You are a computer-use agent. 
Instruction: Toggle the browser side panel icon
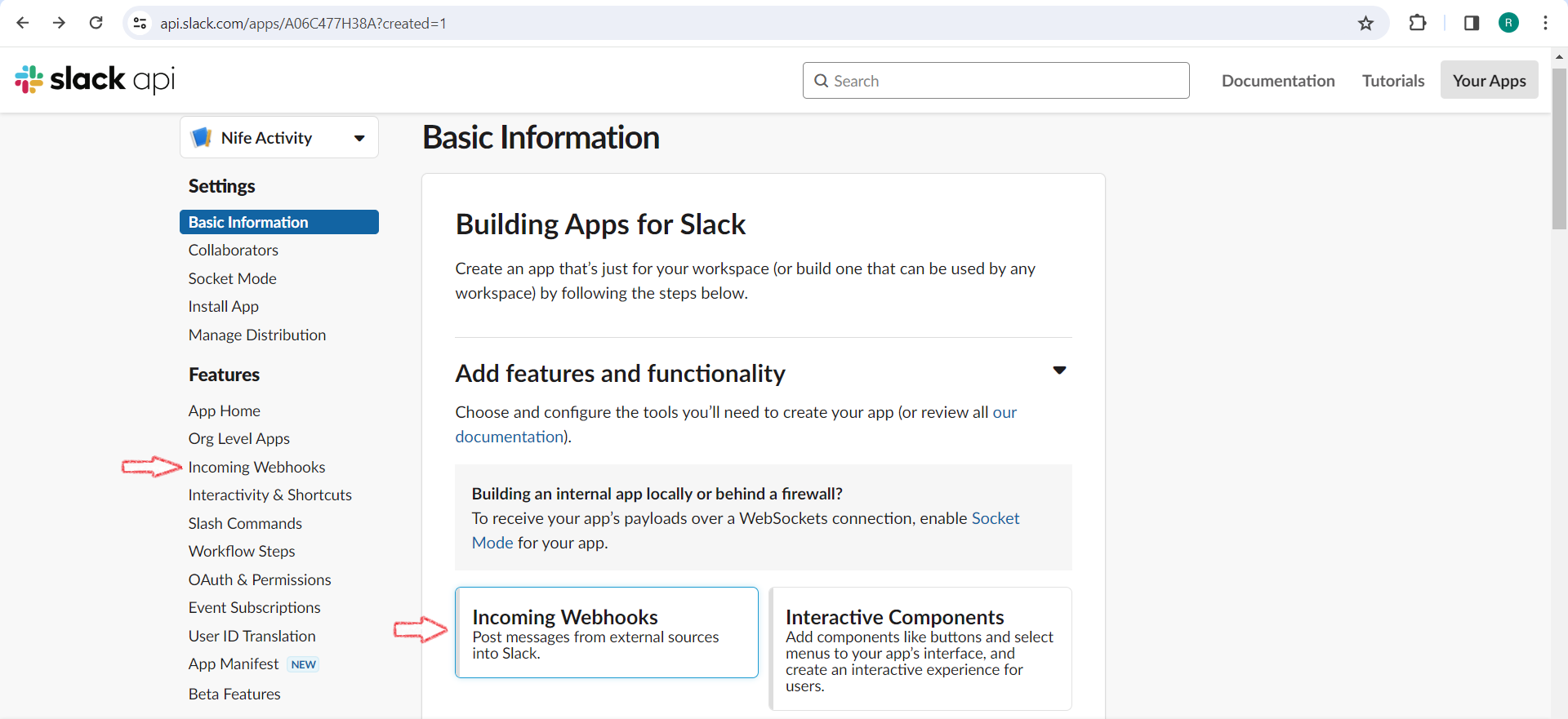(1472, 23)
